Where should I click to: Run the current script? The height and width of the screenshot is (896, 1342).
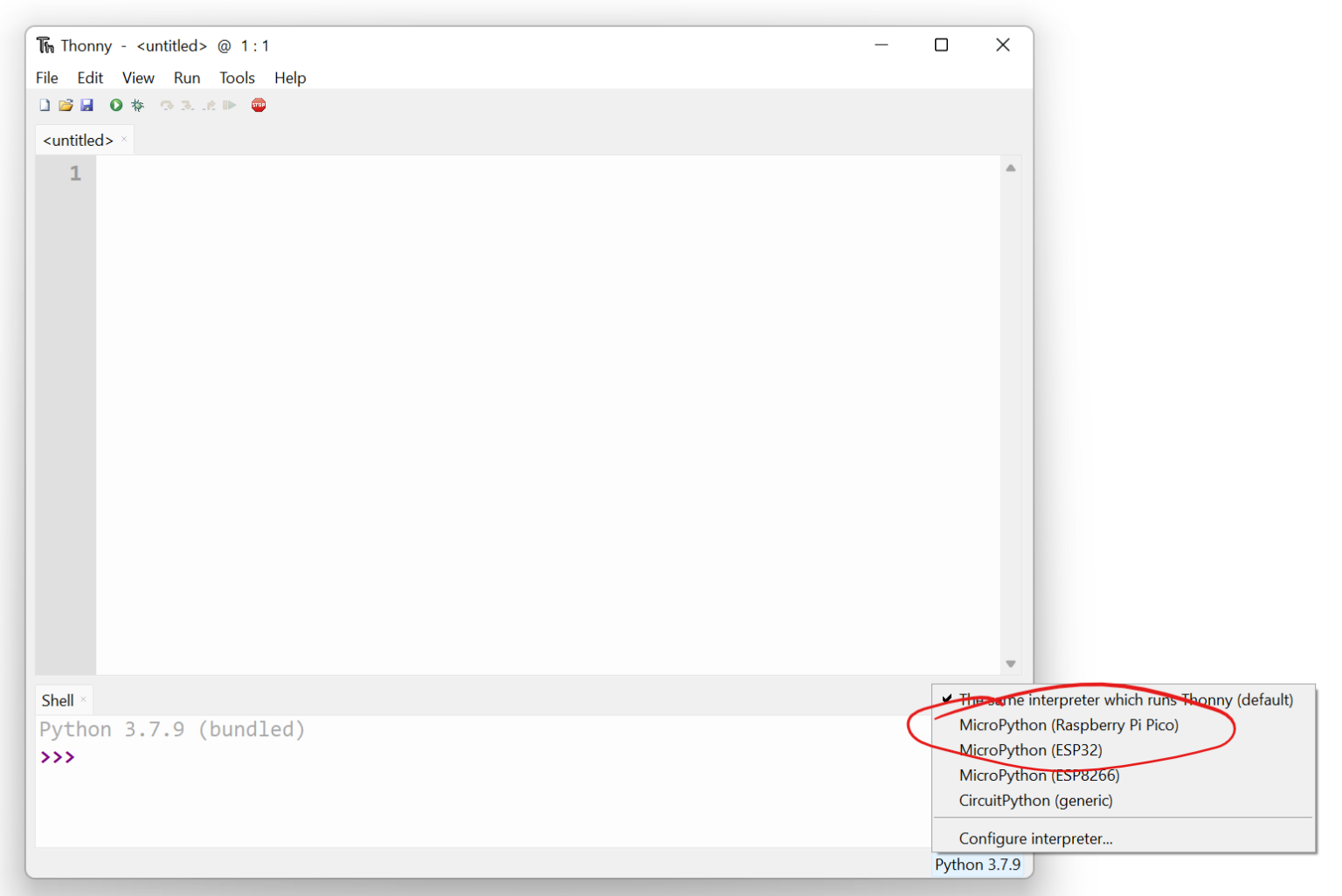115,105
